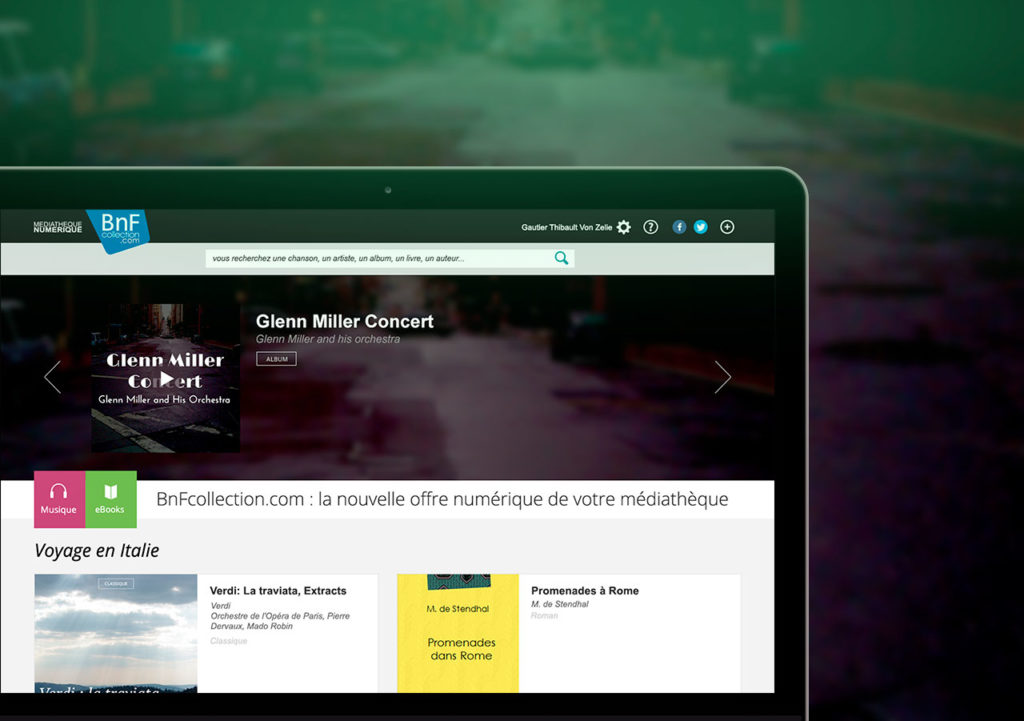
Task: Open the Verdi La traviata cover thumbnail
Action: pyautogui.click(x=116, y=633)
